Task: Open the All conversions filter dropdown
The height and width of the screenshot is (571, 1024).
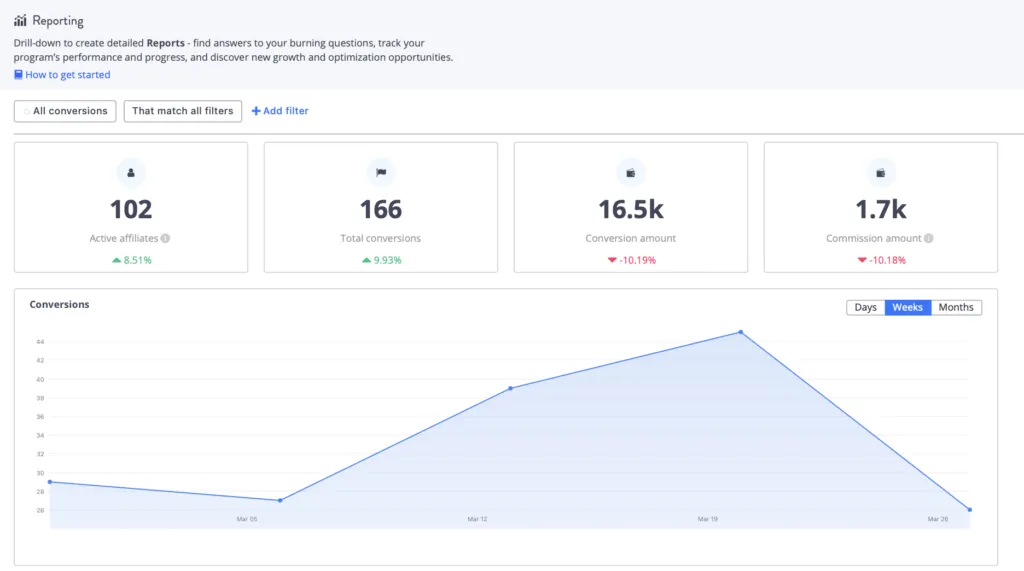Action: coord(65,111)
